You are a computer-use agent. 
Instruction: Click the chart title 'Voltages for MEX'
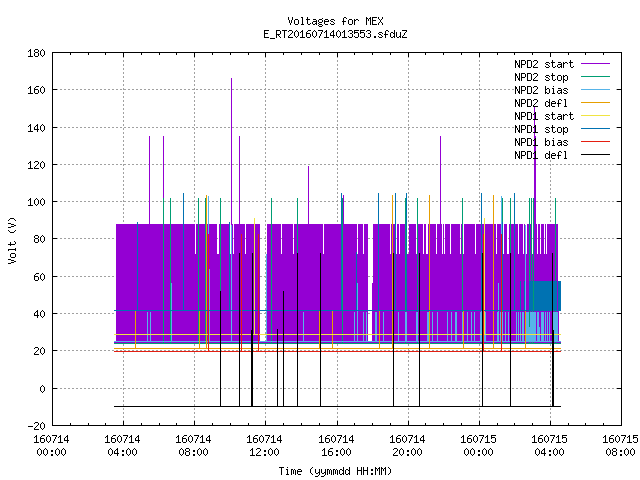tap(335, 21)
